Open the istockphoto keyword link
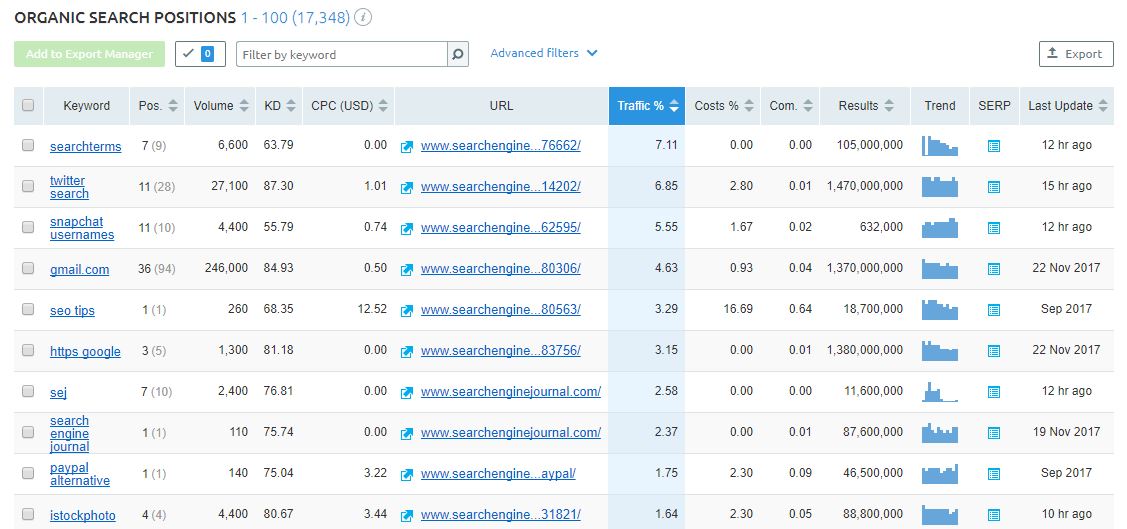Image resolution: width=1127 pixels, height=529 pixels. click(83, 515)
